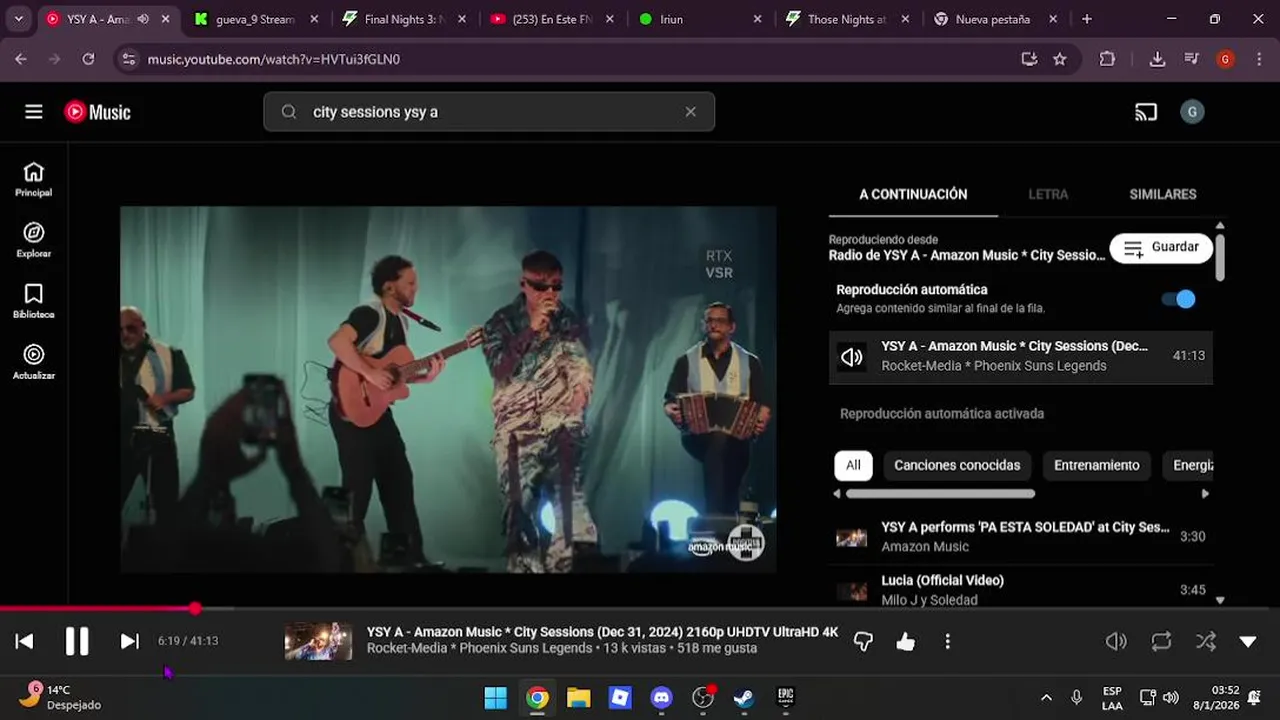1280x720 pixels.
Task: Select Entrenamiento filter chip
Action: click(x=1096, y=465)
